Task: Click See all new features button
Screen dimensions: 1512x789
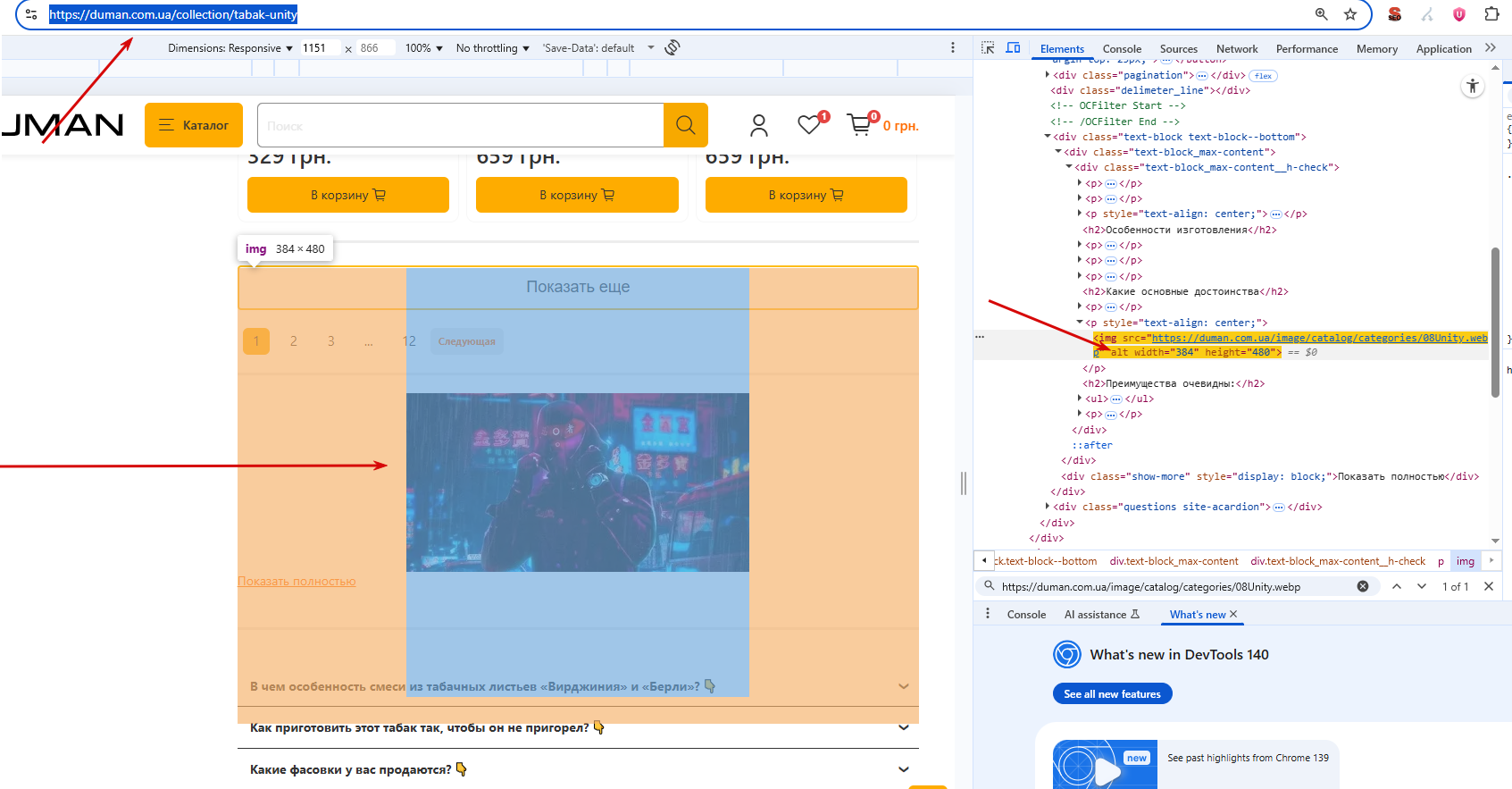Action: 1112,693
